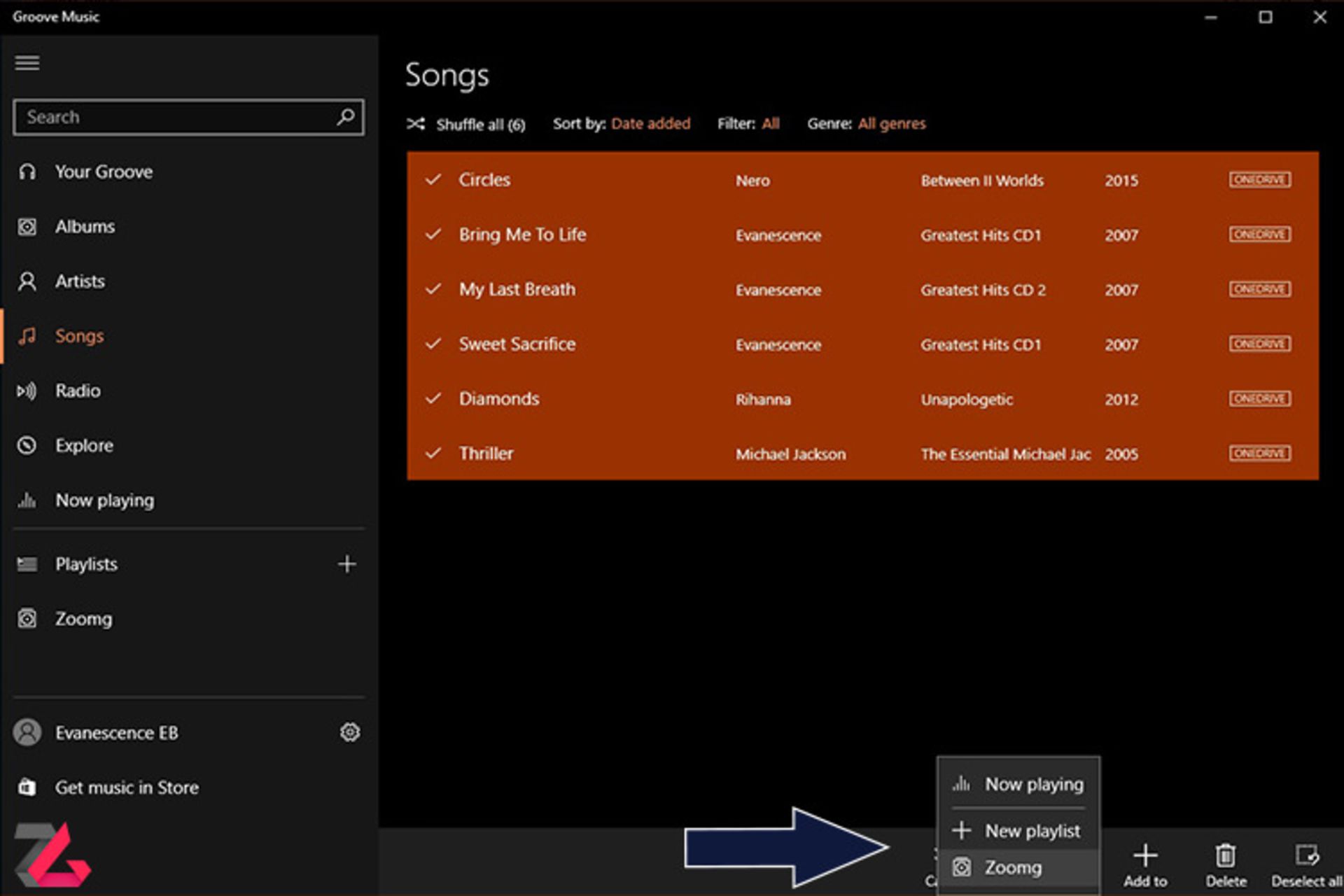
Task: Open the Albums section
Action: point(85,227)
